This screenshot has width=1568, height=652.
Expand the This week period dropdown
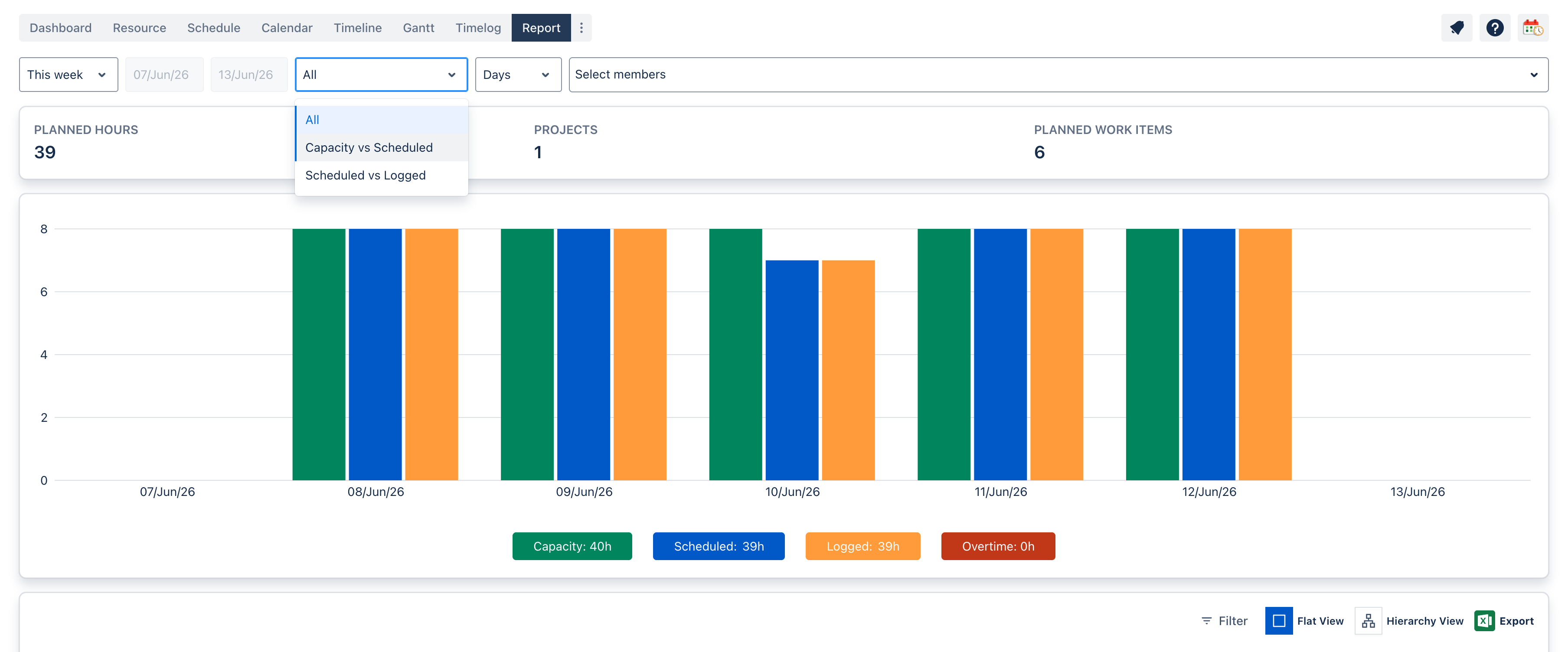coord(69,75)
